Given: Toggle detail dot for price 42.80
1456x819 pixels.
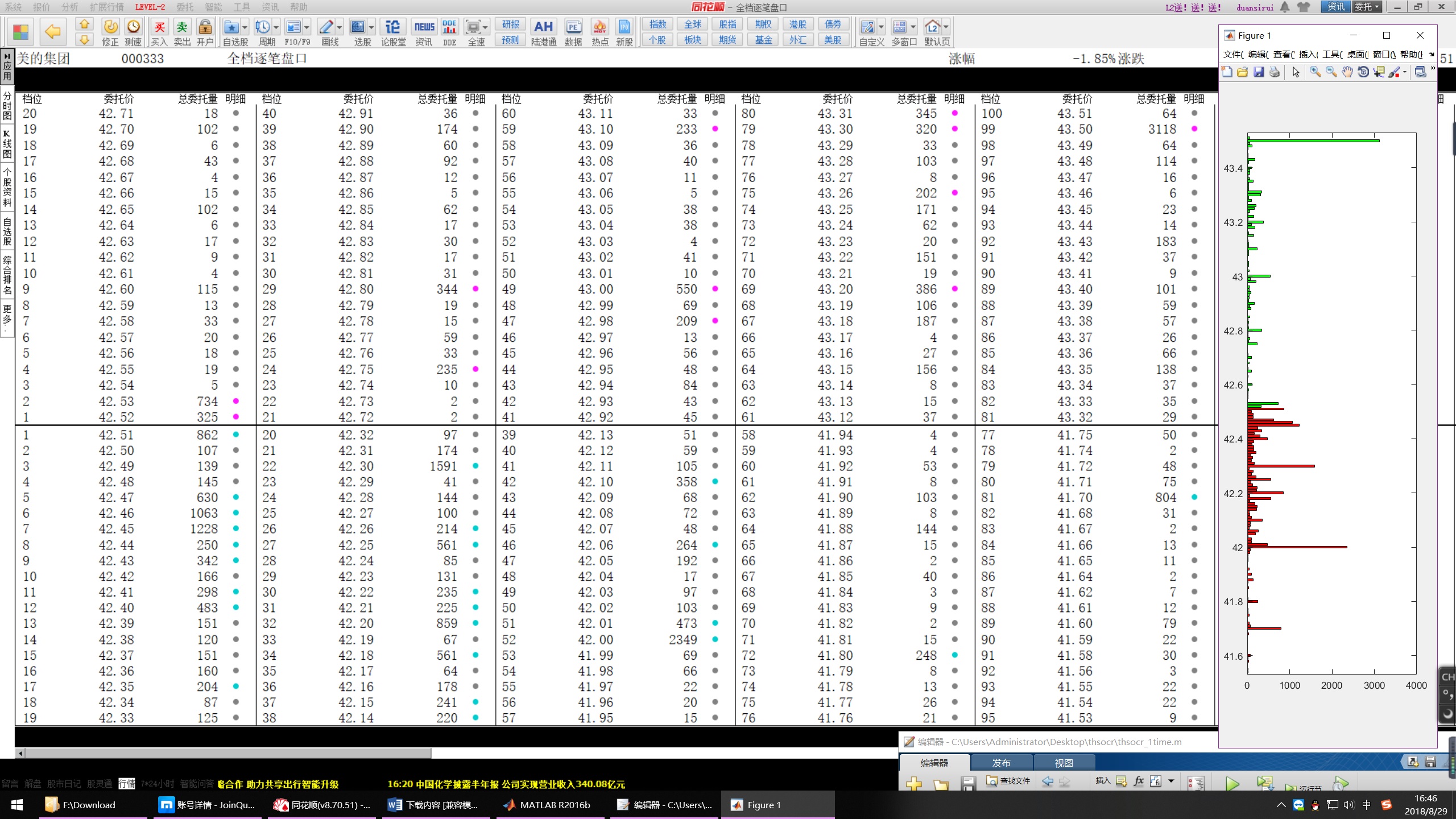Looking at the screenshot, I should [475, 289].
